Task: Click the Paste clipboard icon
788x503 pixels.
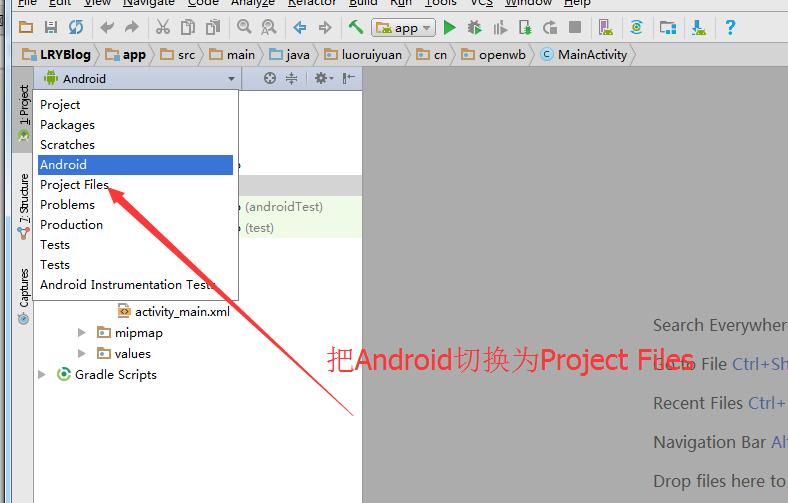Action: pyautogui.click(x=213, y=27)
